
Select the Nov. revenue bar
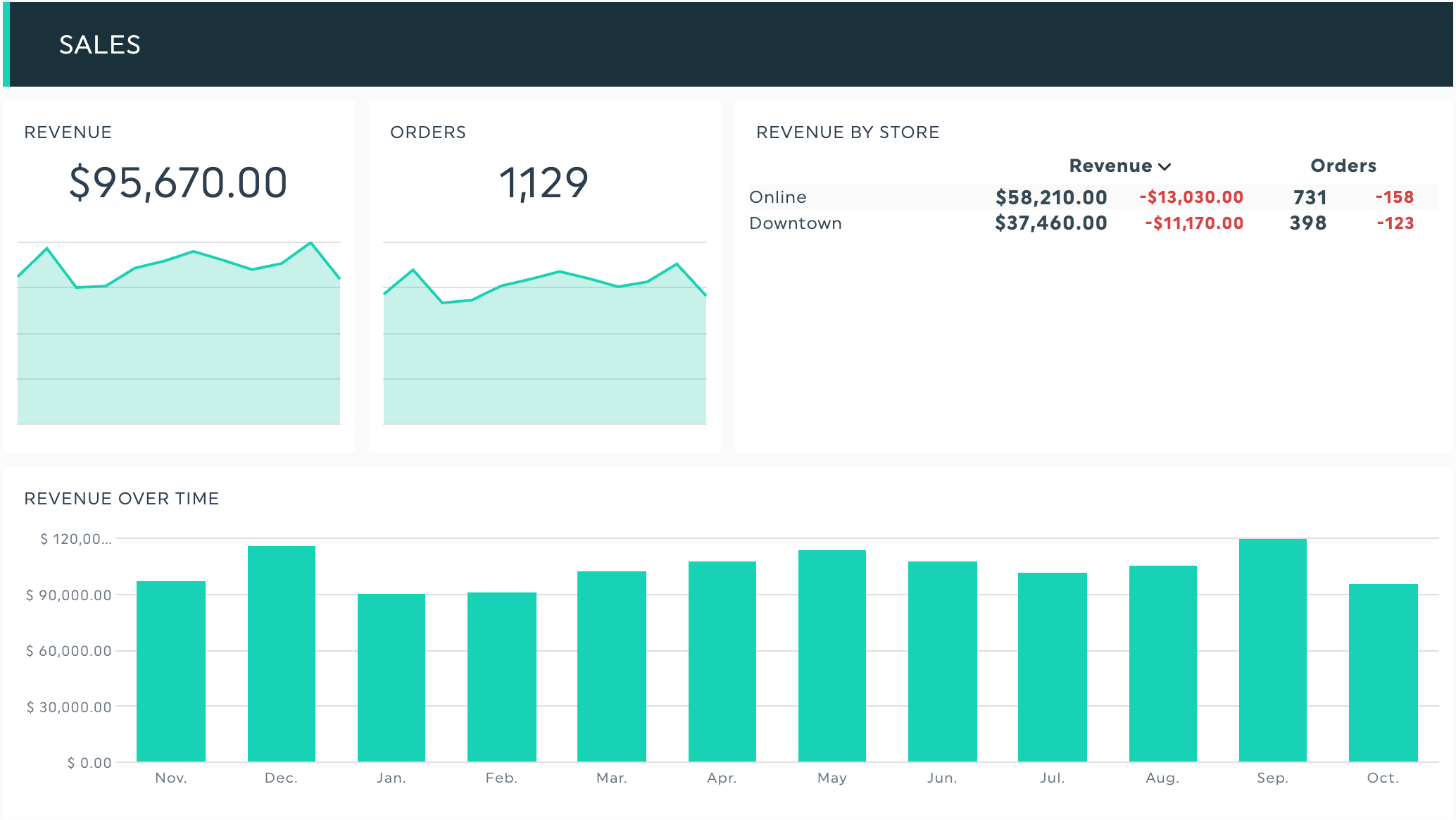coord(171,671)
